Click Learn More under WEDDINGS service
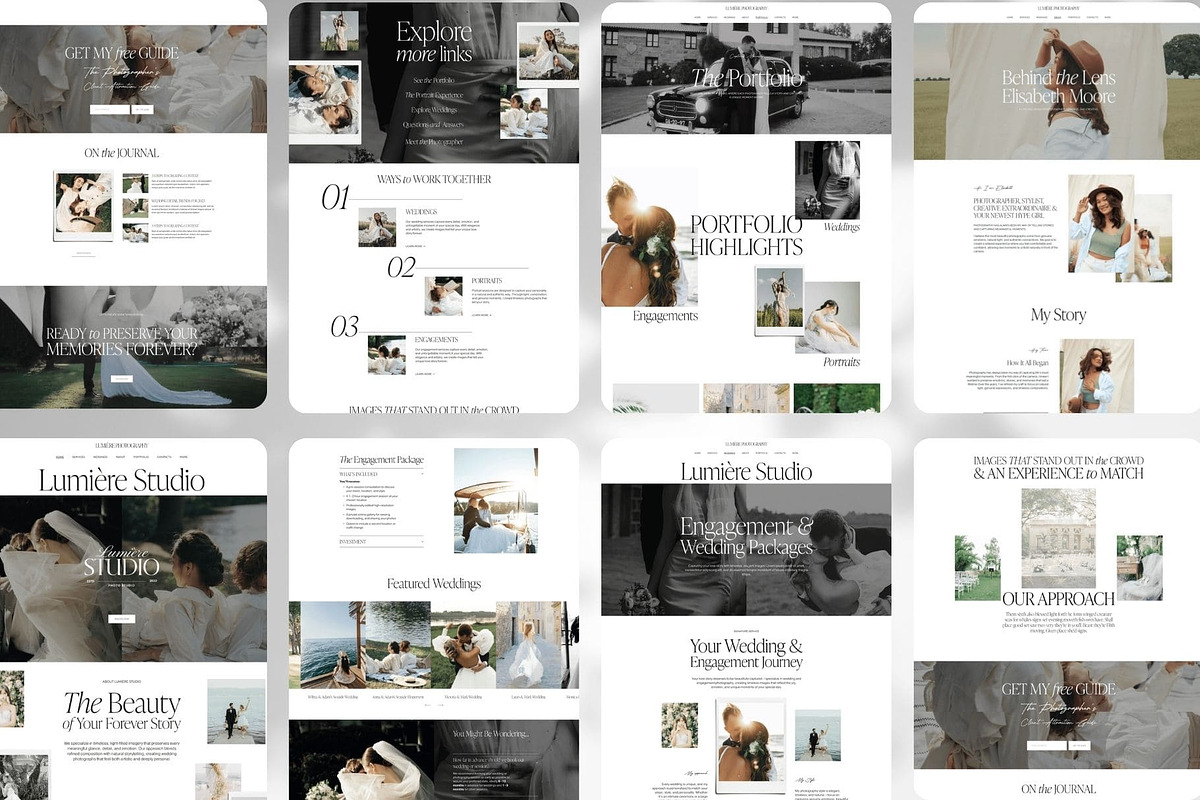Image resolution: width=1200 pixels, height=800 pixels. click(x=415, y=246)
